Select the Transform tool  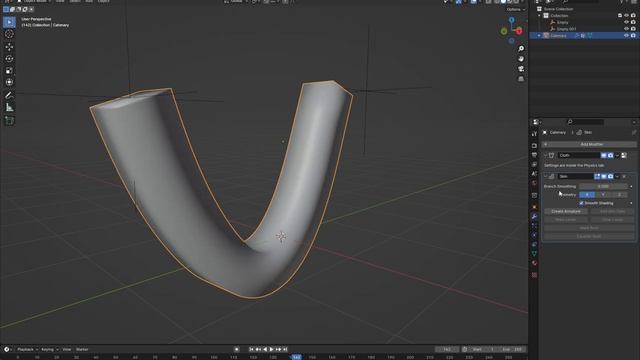coord(9,82)
